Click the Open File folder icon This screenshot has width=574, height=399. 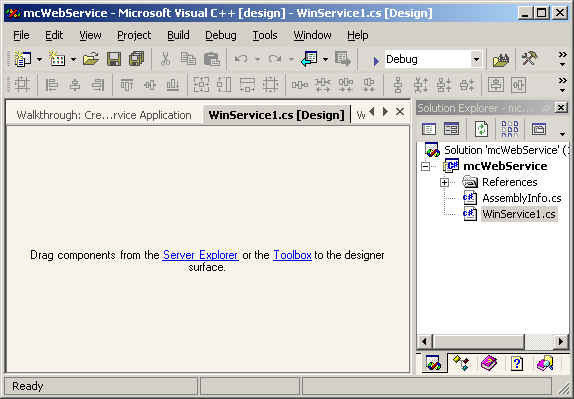[x=91, y=59]
